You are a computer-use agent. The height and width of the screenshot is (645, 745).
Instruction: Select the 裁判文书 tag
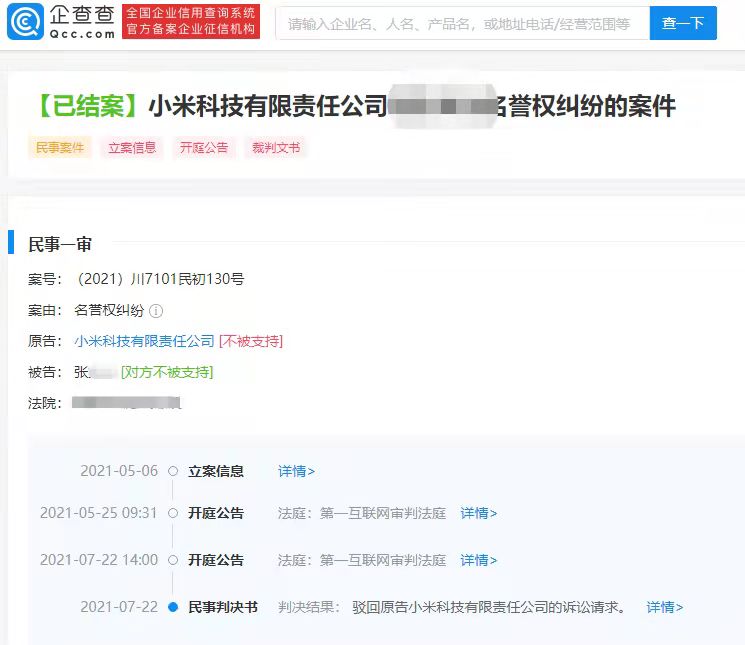276,148
